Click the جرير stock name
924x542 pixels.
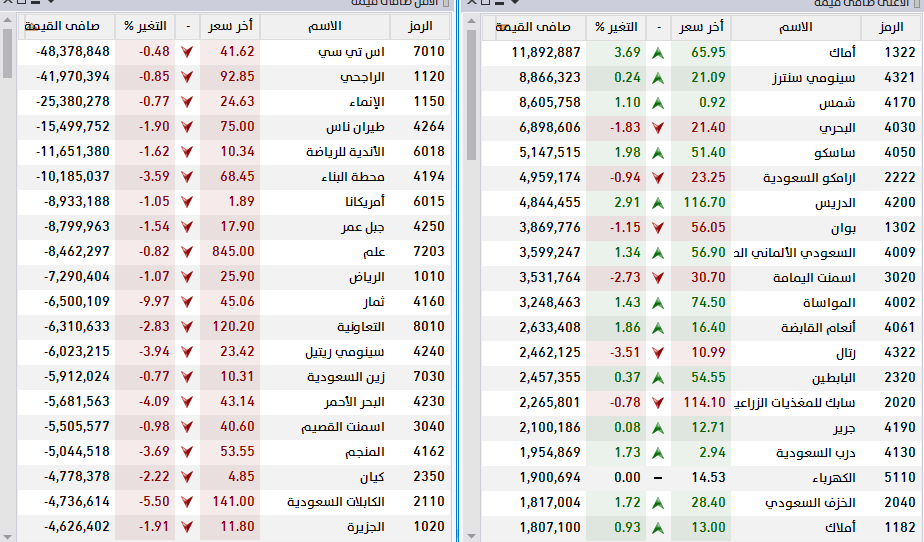844,428
